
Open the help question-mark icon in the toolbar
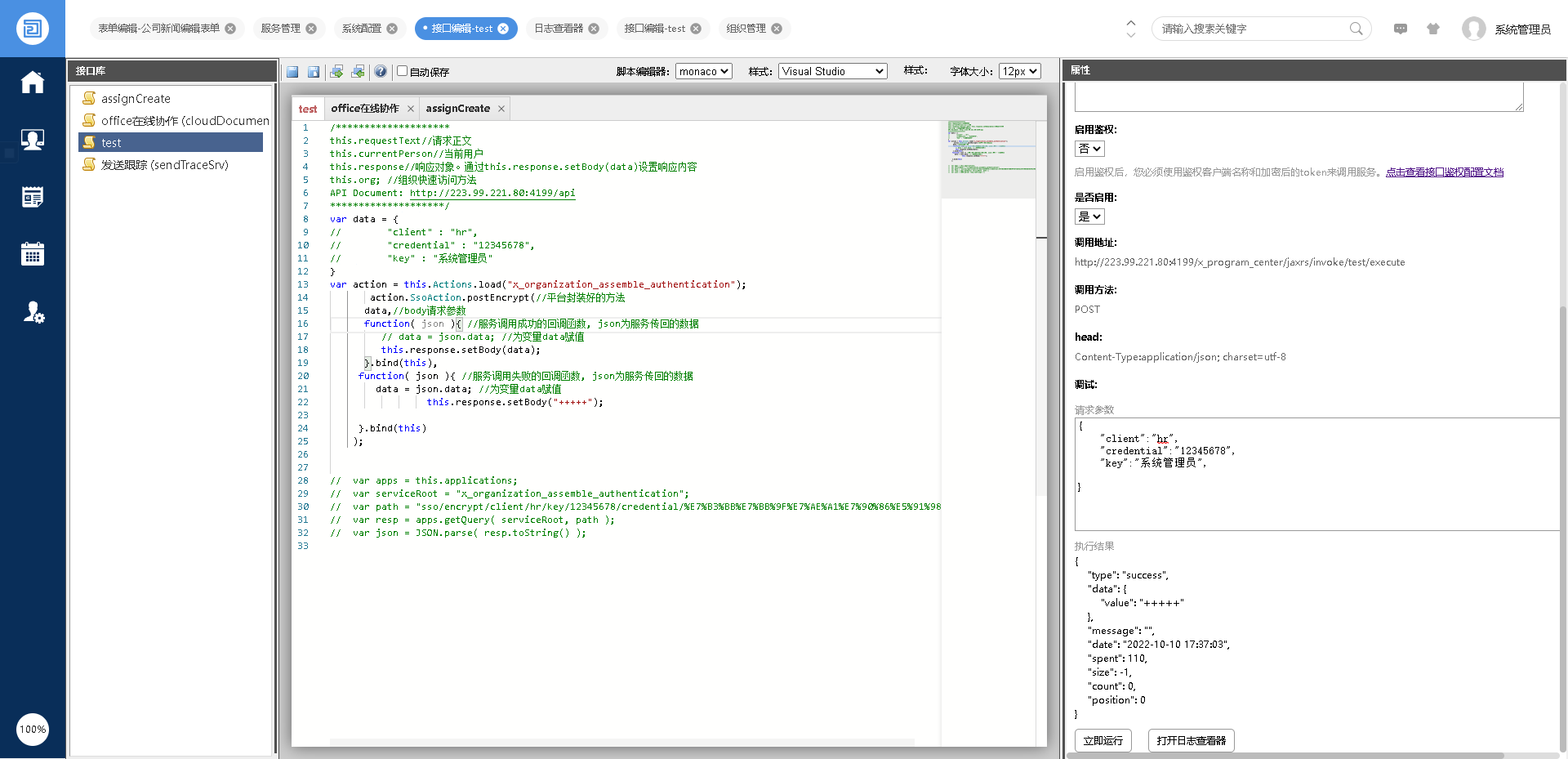(x=381, y=72)
